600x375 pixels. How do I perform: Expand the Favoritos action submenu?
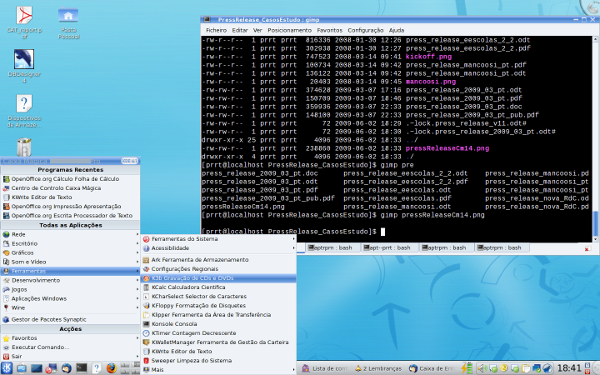coord(70,338)
